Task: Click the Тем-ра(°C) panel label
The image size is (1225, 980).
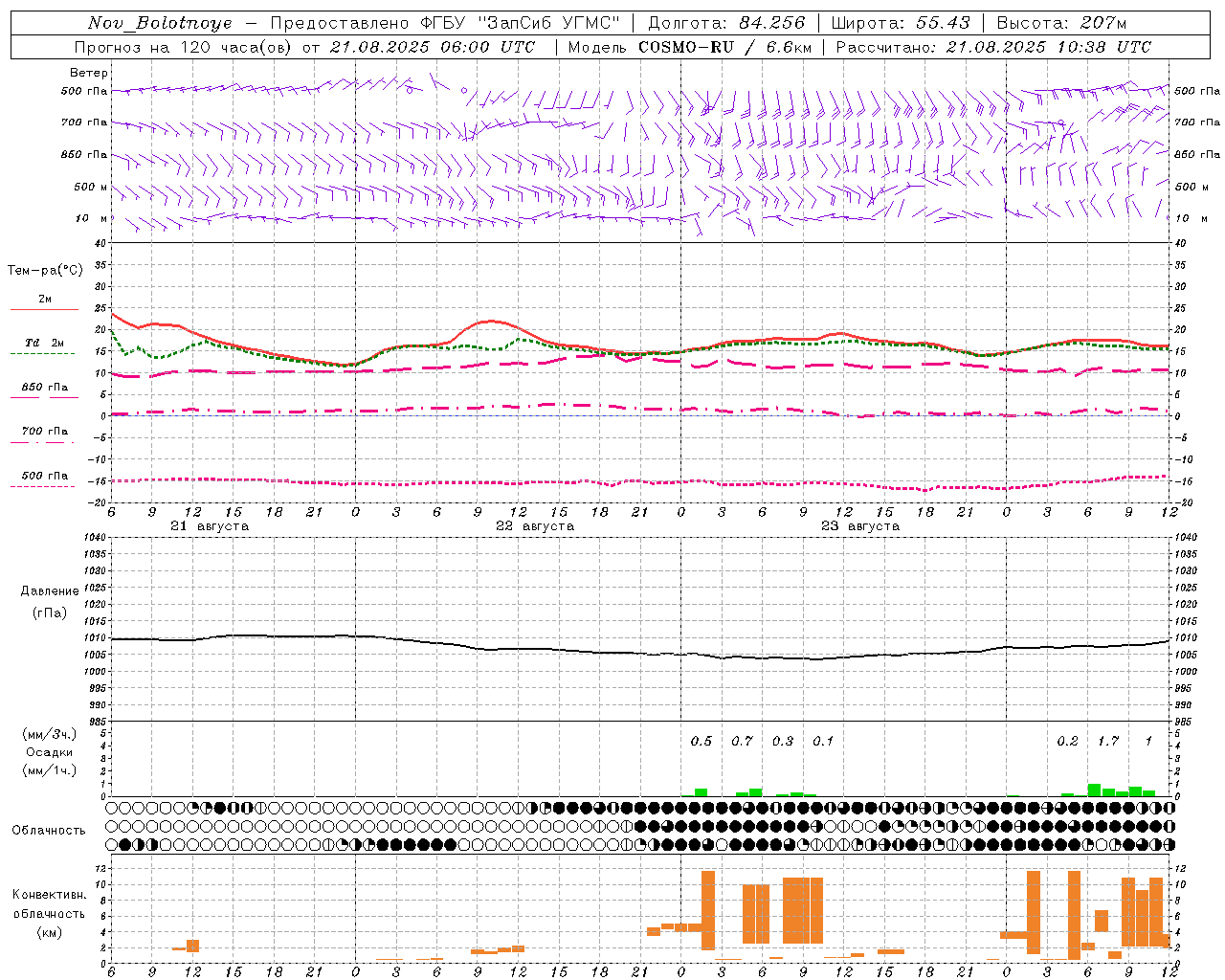Action: tap(45, 271)
